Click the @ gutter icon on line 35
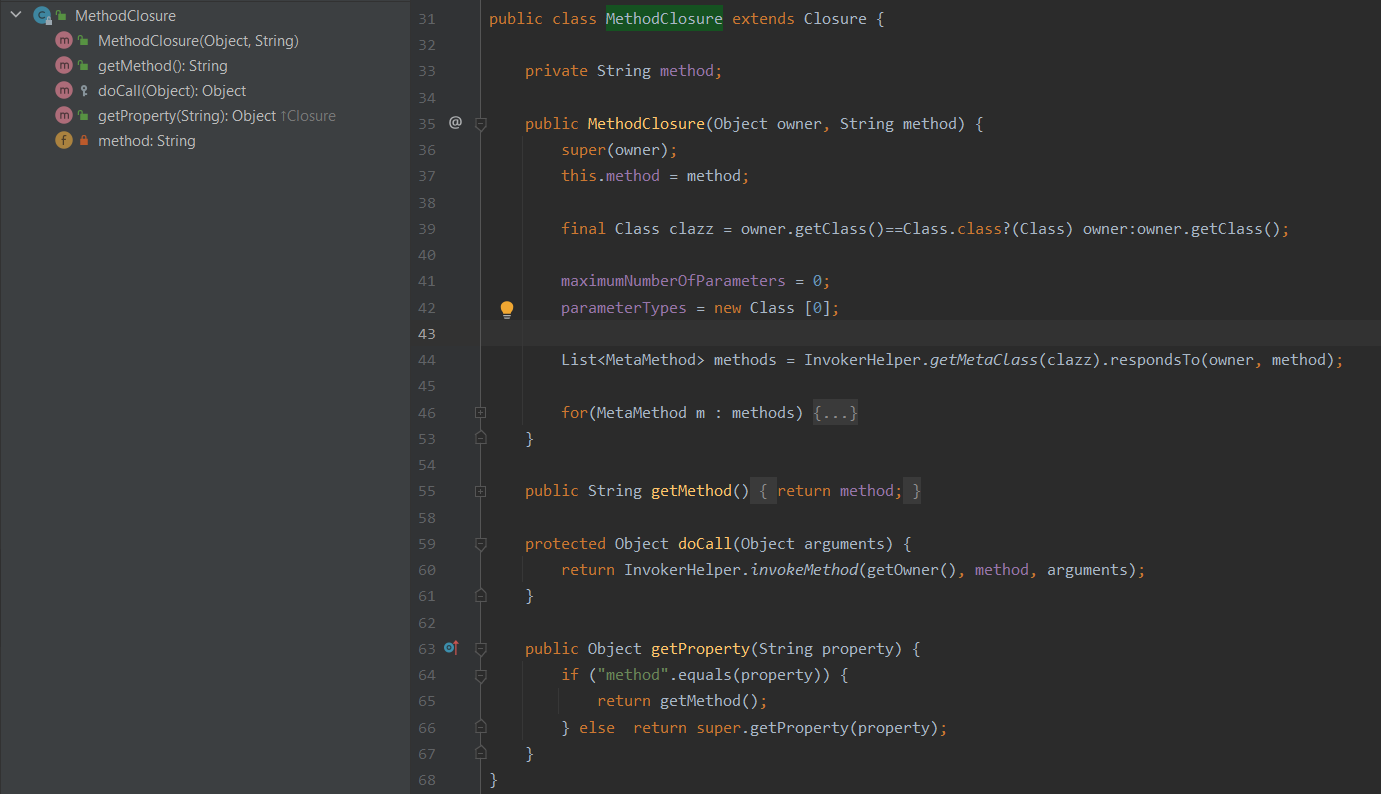Image resolution: width=1381 pixels, height=794 pixels. click(x=455, y=122)
